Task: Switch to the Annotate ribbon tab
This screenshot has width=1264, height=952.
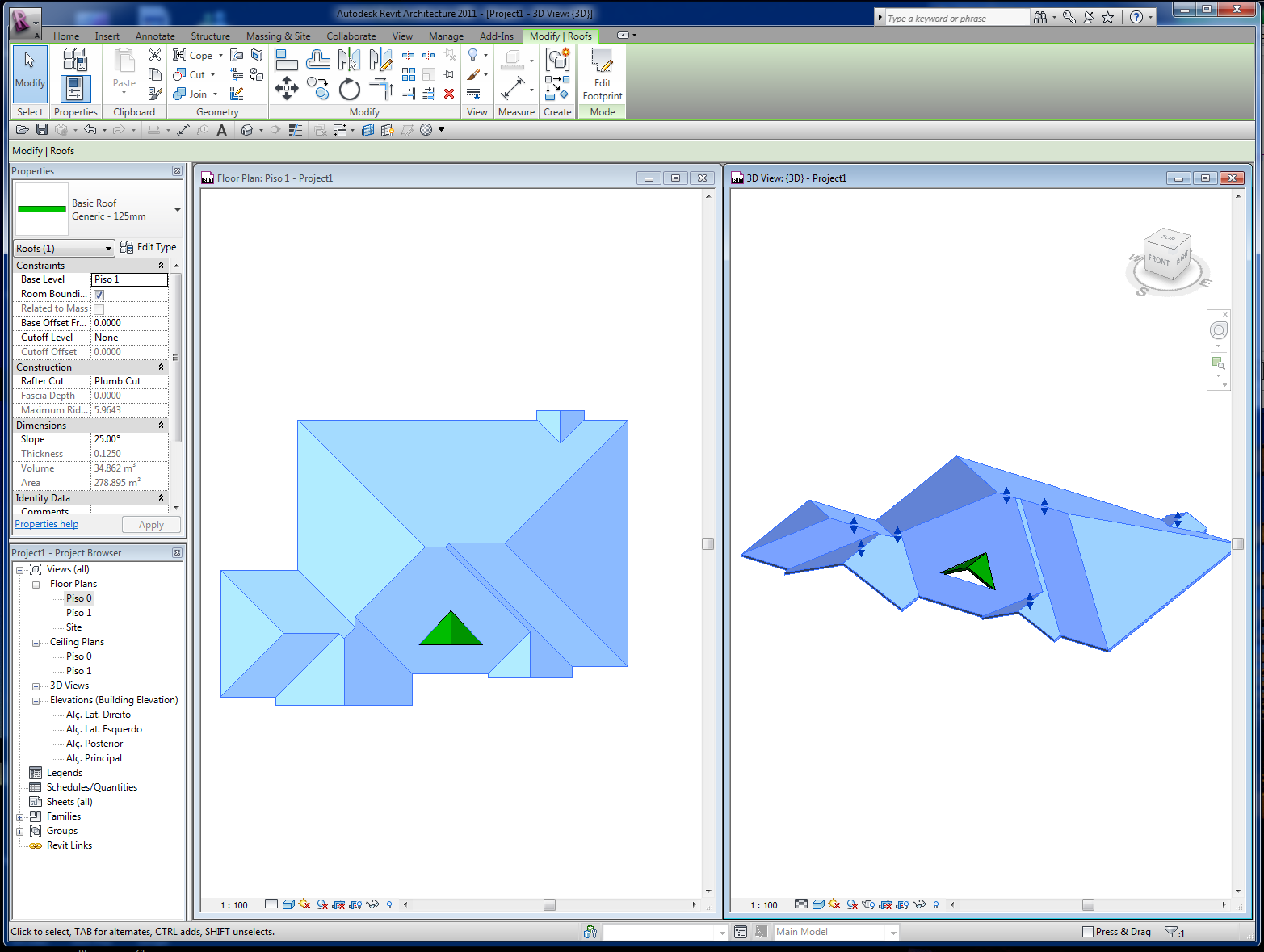Action: click(x=155, y=36)
